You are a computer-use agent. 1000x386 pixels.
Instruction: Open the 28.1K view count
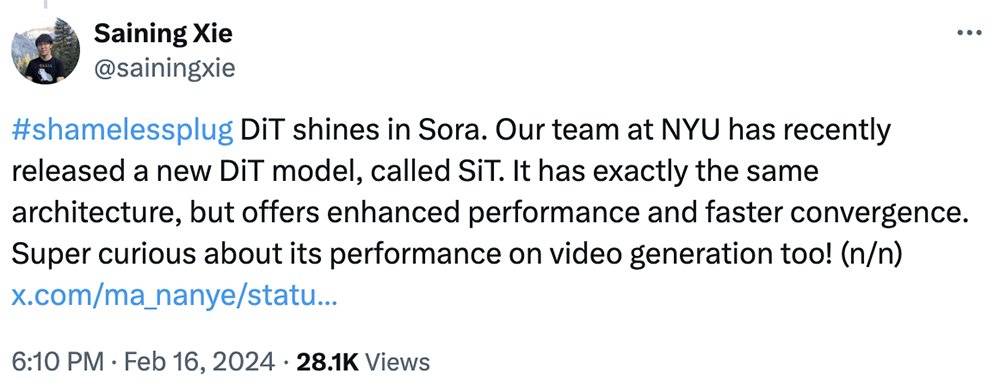[328, 362]
